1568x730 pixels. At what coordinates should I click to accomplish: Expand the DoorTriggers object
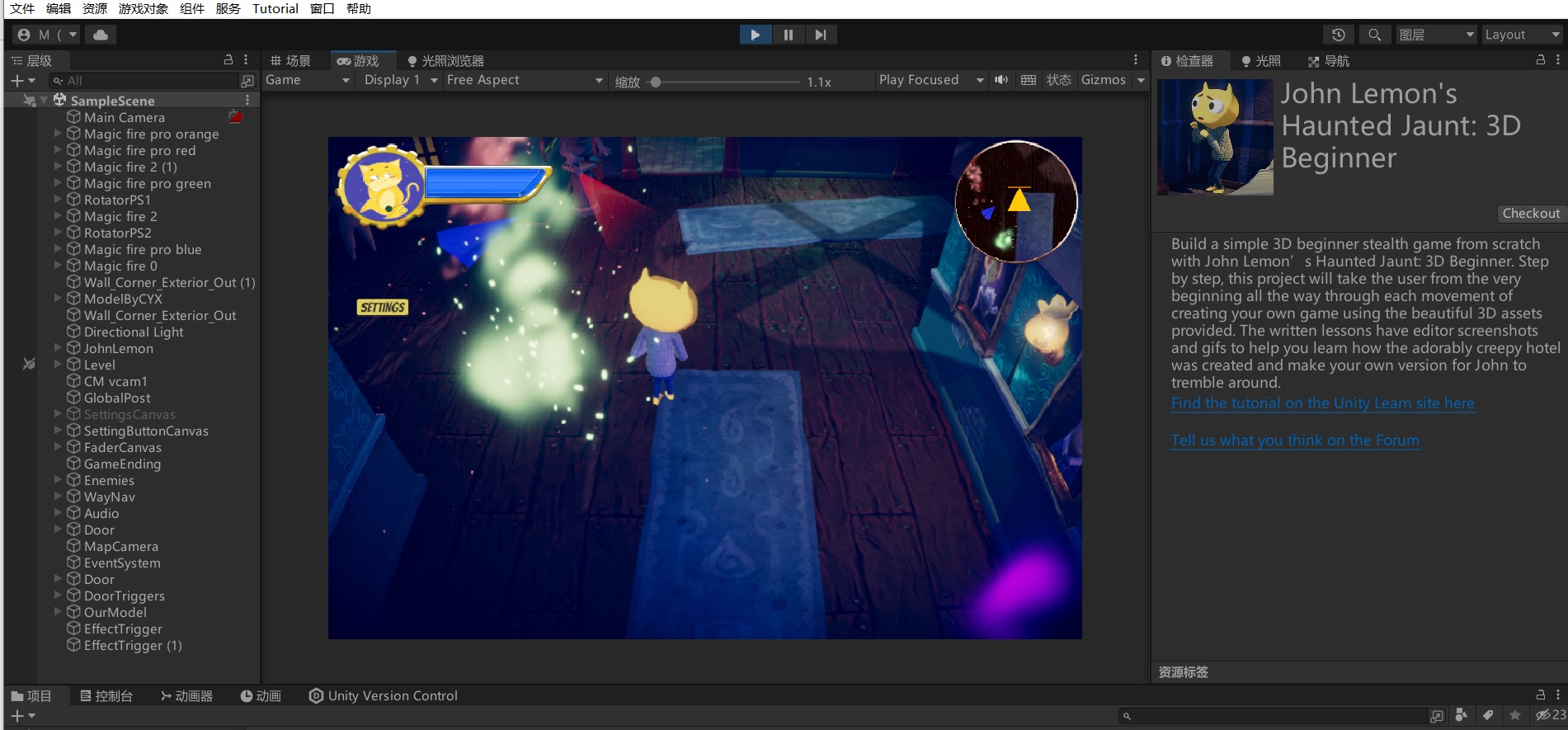tap(58, 595)
